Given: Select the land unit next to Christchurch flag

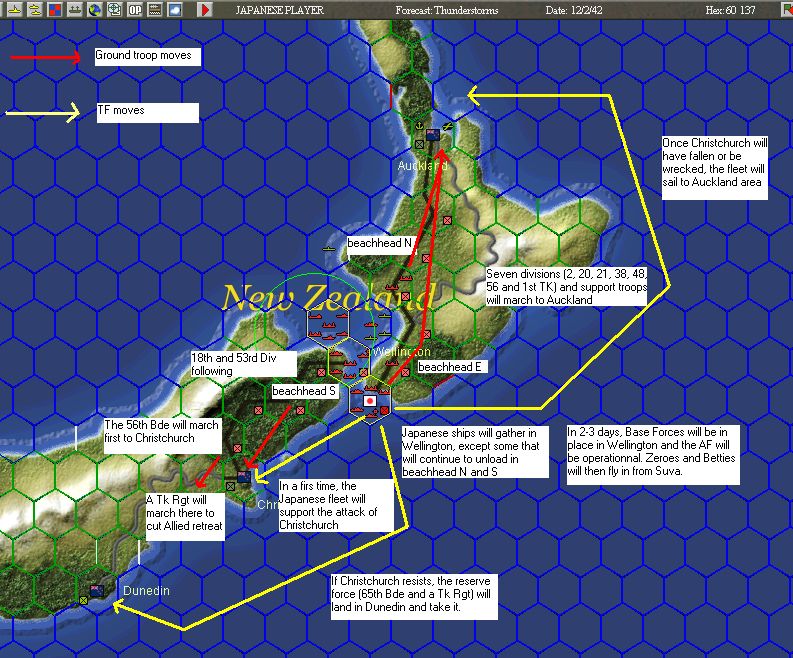Looking at the screenshot, I should (x=231, y=486).
